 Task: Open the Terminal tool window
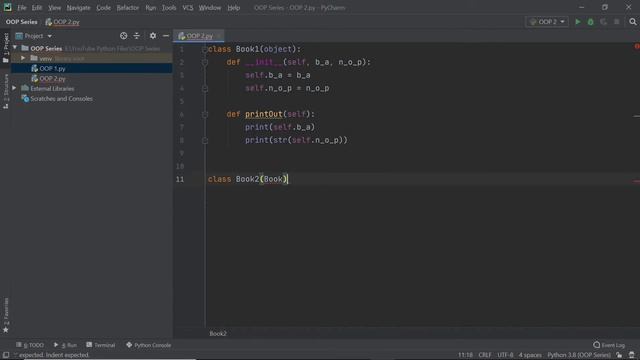click(101, 345)
